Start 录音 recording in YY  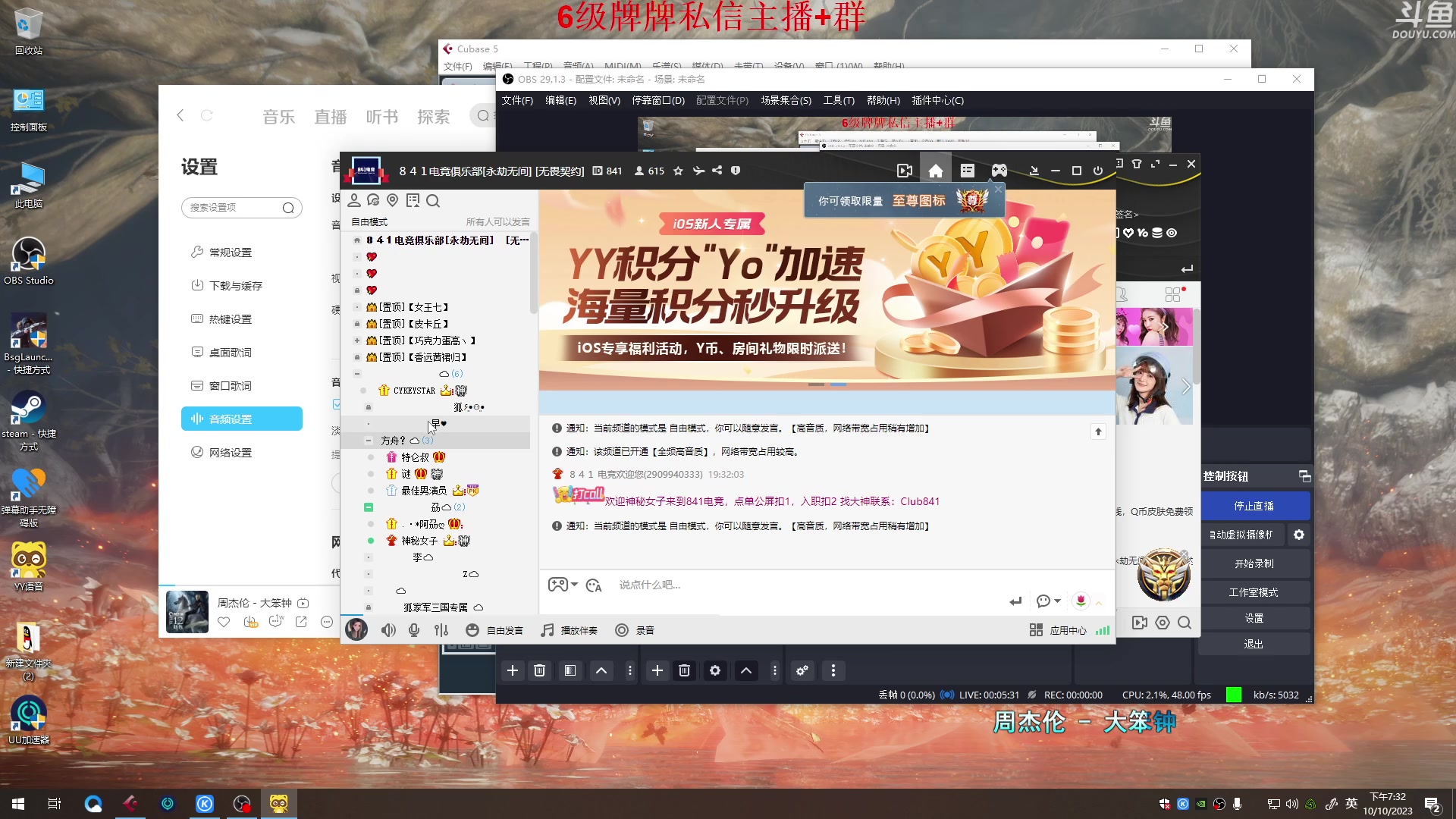click(622, 630)
